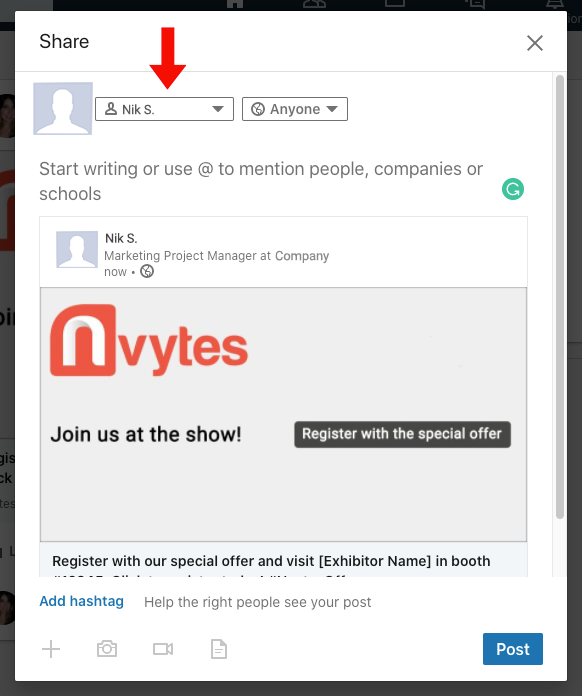Click the small avatar in post preview
This screenshot has width=582, height=696.
tap(77, 249)
